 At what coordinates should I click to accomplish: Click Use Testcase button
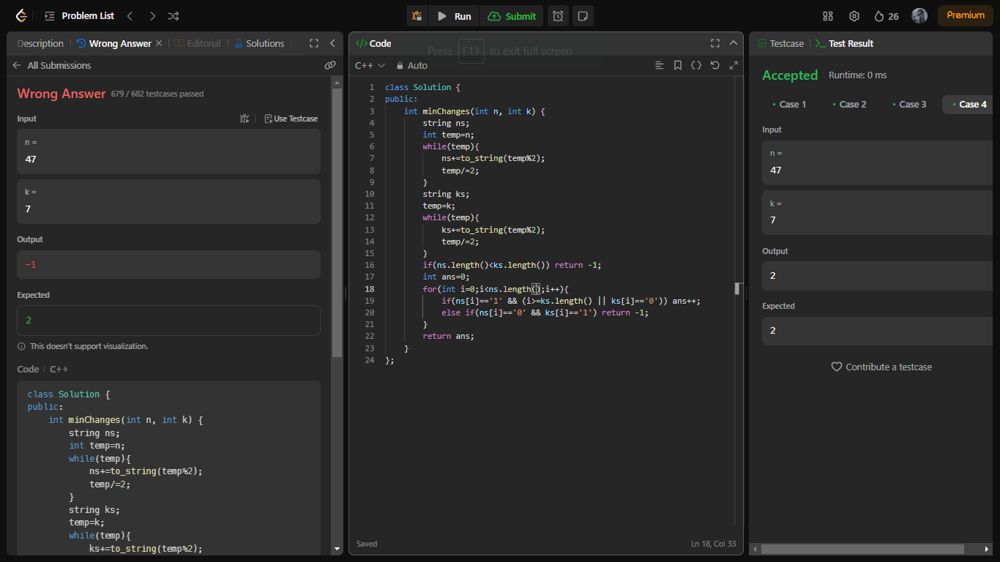(x=291, y=119)
